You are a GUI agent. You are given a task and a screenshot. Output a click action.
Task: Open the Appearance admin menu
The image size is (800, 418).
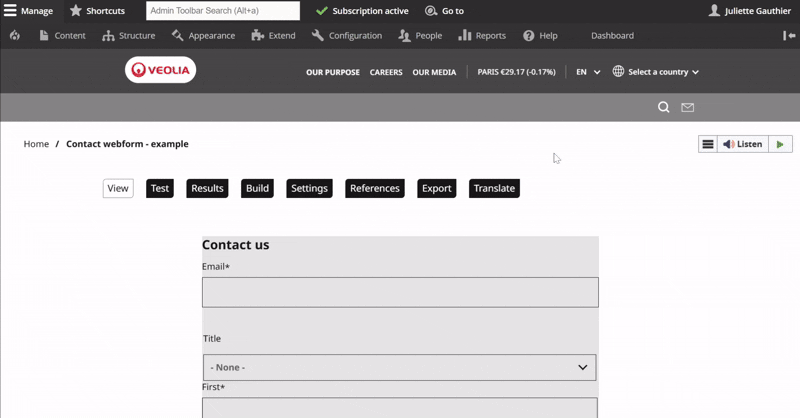click(x=203, y=36)
